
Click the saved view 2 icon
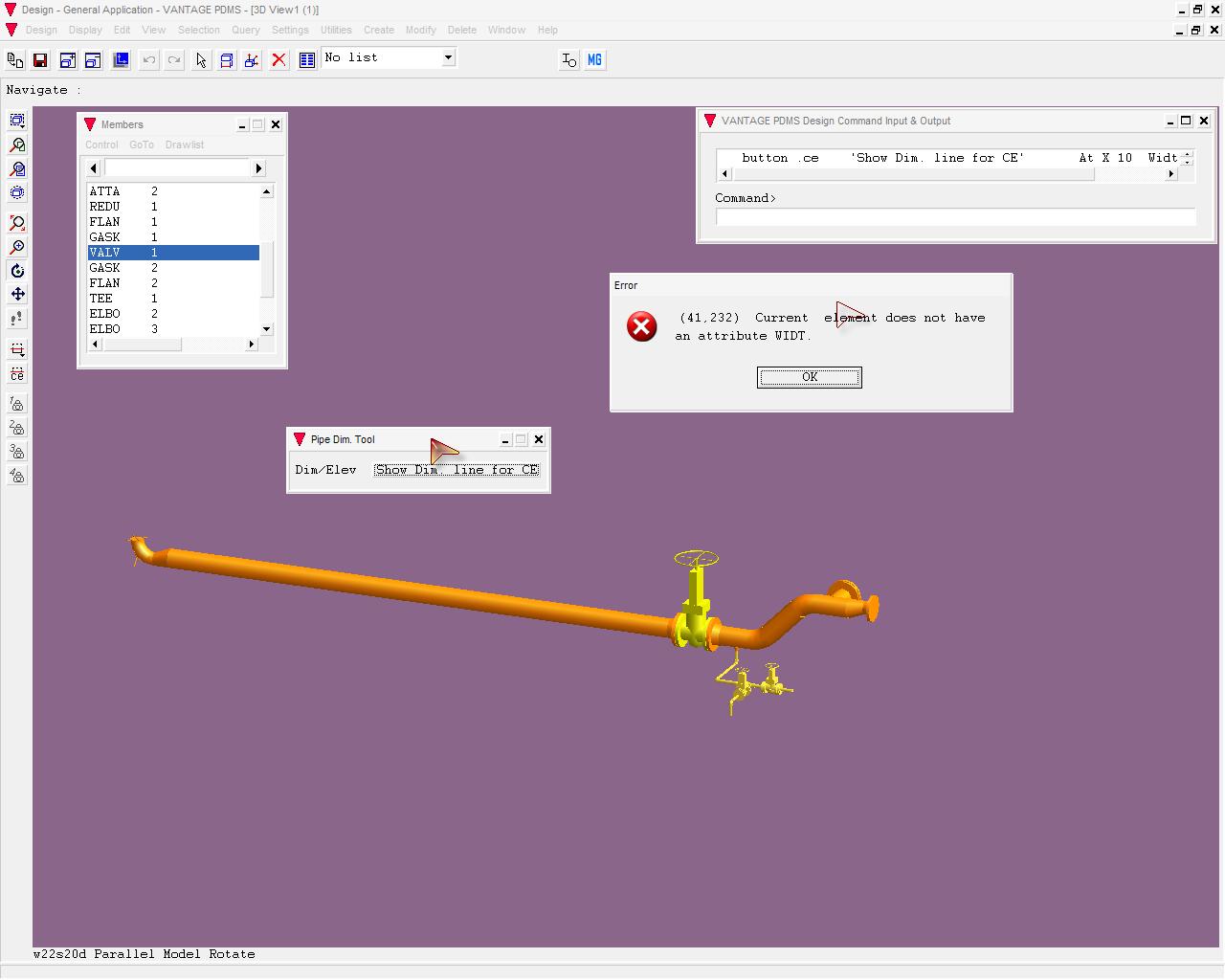[x=17, y=428]
